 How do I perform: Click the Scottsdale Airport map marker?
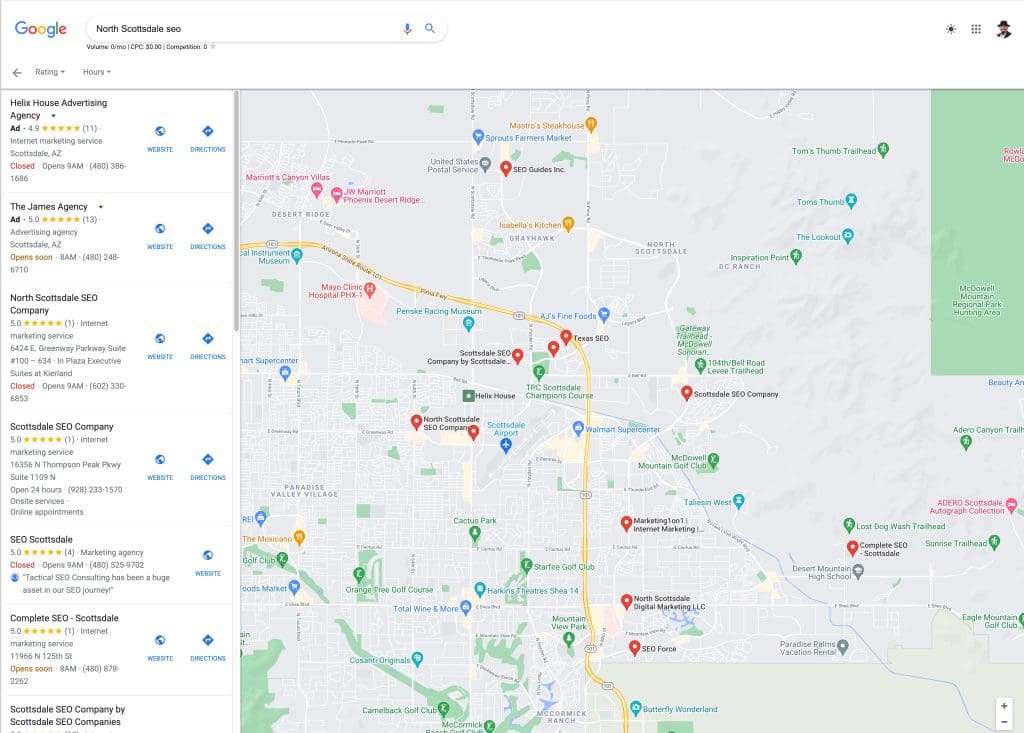tap(505, 445)
